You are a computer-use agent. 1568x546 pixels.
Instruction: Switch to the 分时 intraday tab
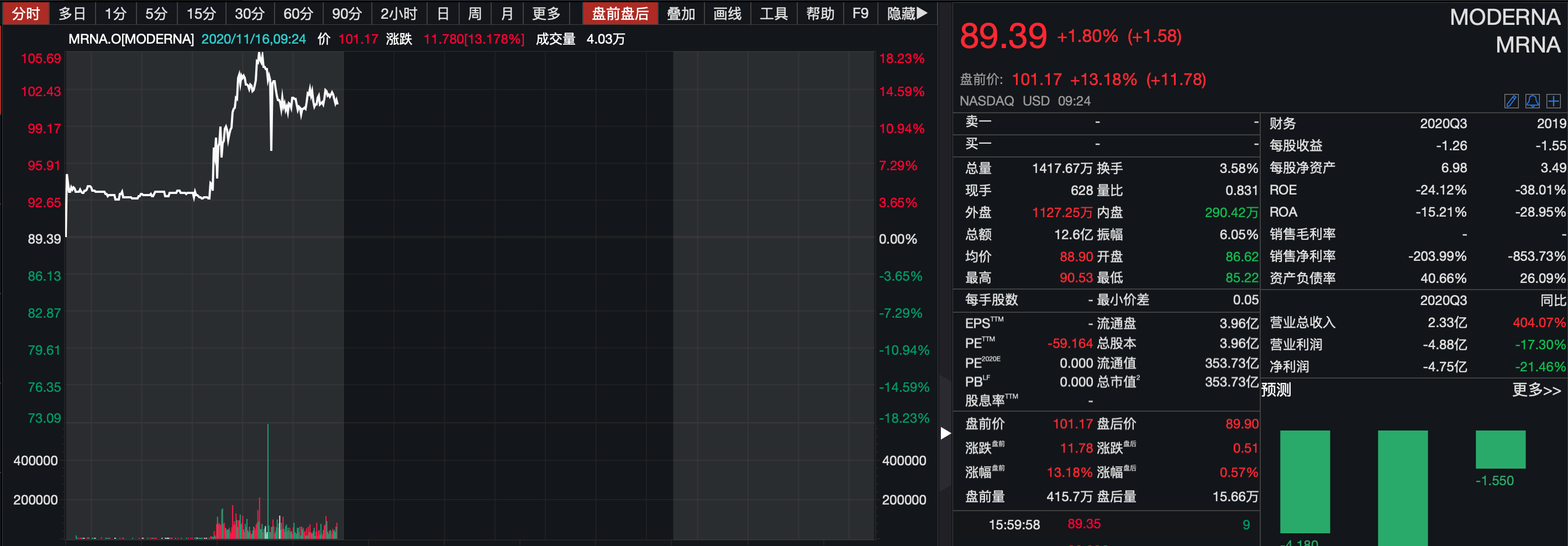tap(26, 13)
